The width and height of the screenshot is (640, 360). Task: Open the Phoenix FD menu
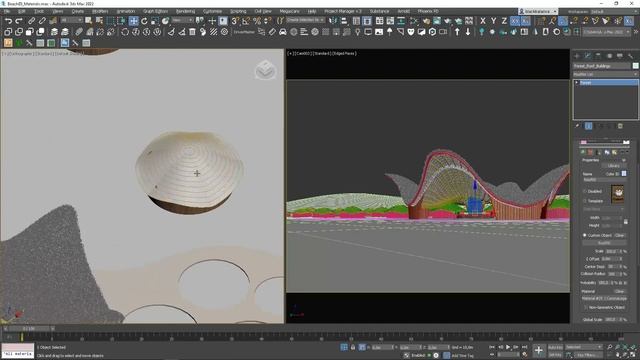point(428,11)
